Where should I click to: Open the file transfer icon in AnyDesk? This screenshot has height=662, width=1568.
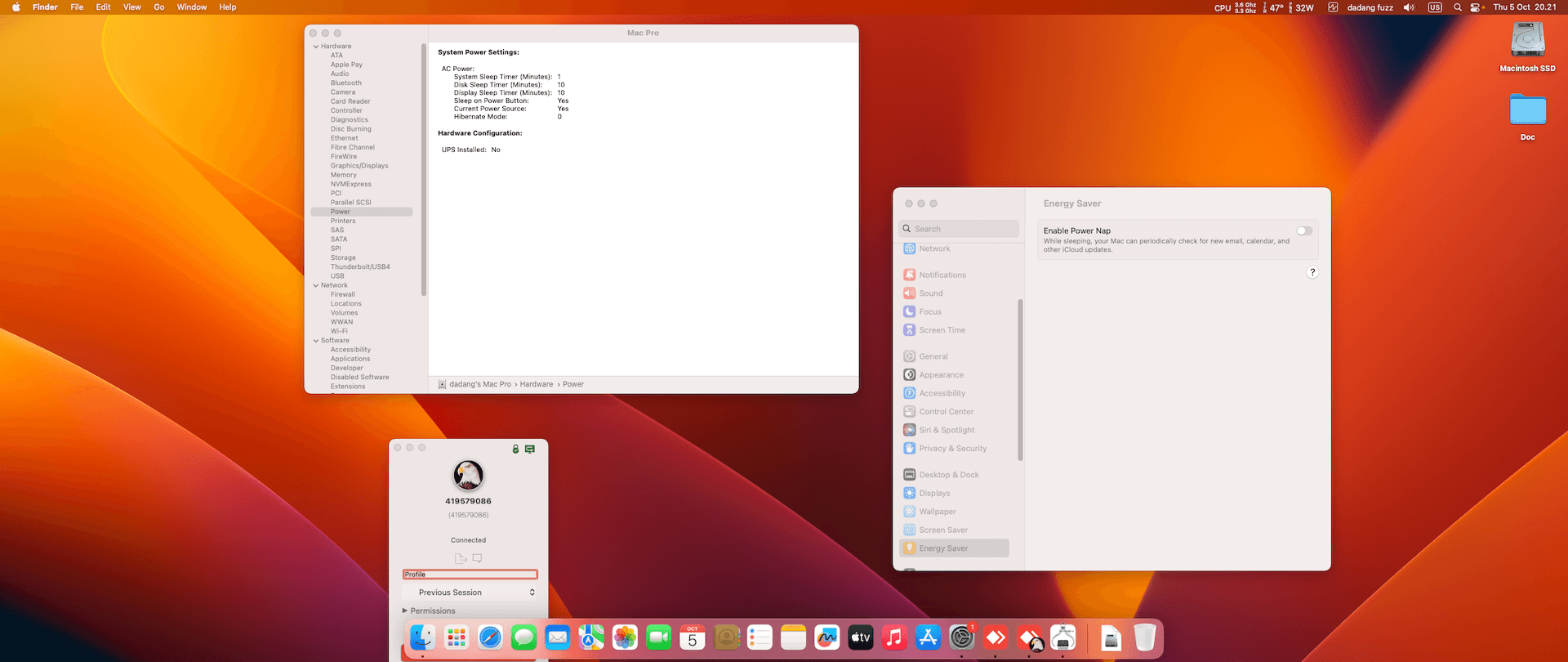461,558
